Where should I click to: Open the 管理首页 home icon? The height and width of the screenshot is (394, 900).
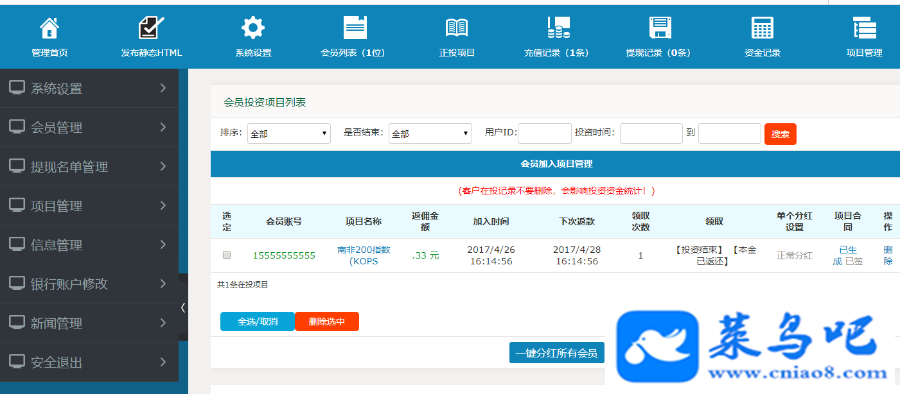coord(49,28)
